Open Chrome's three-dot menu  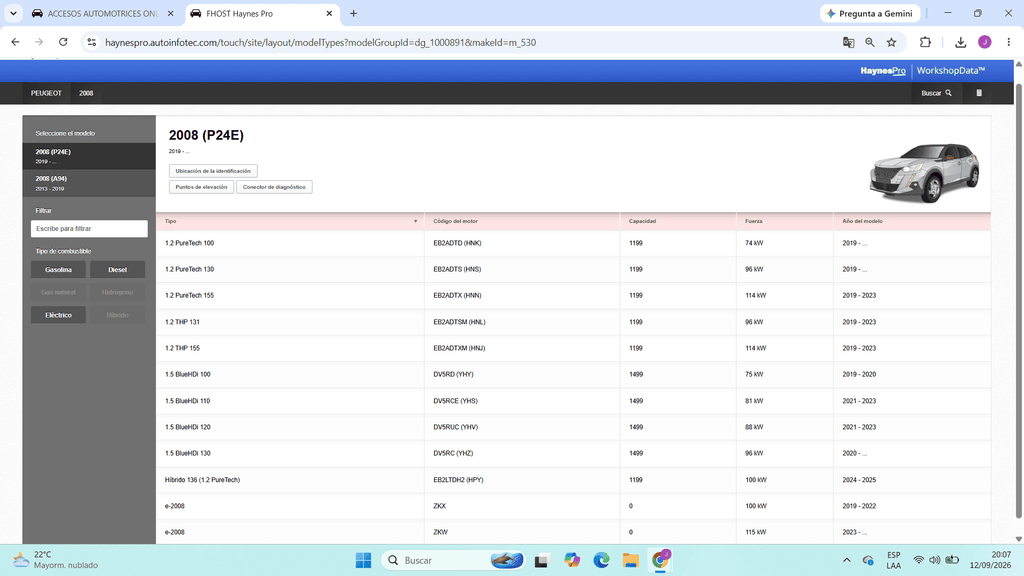pyautogui.click(x=1008, y=42)
